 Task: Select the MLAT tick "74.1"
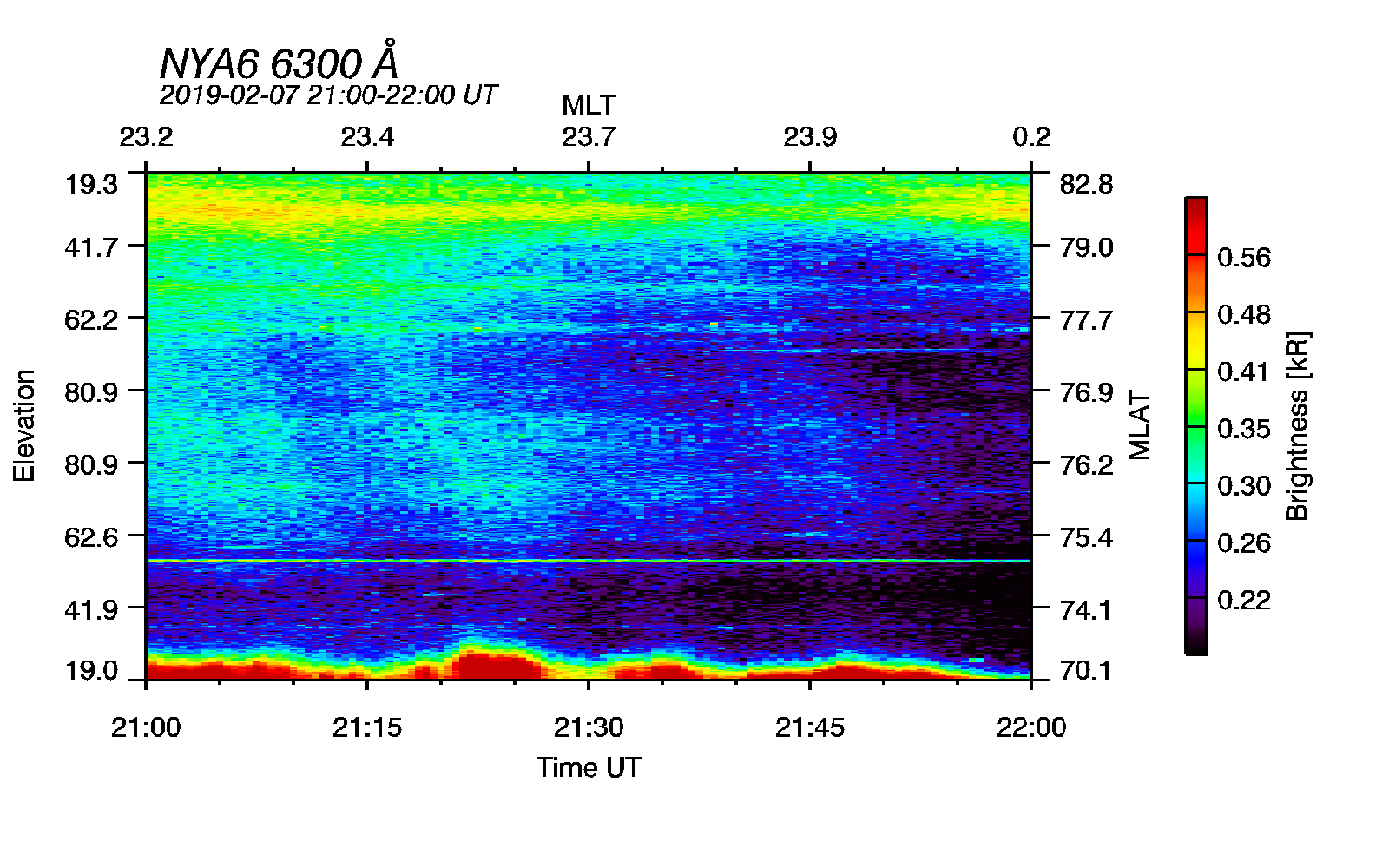coord(1086,610)
